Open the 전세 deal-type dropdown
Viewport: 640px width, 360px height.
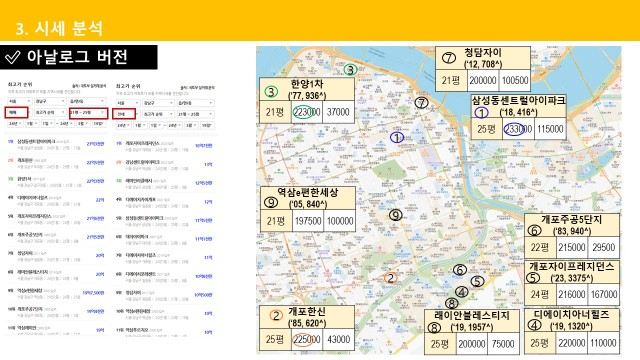point(124,114)
